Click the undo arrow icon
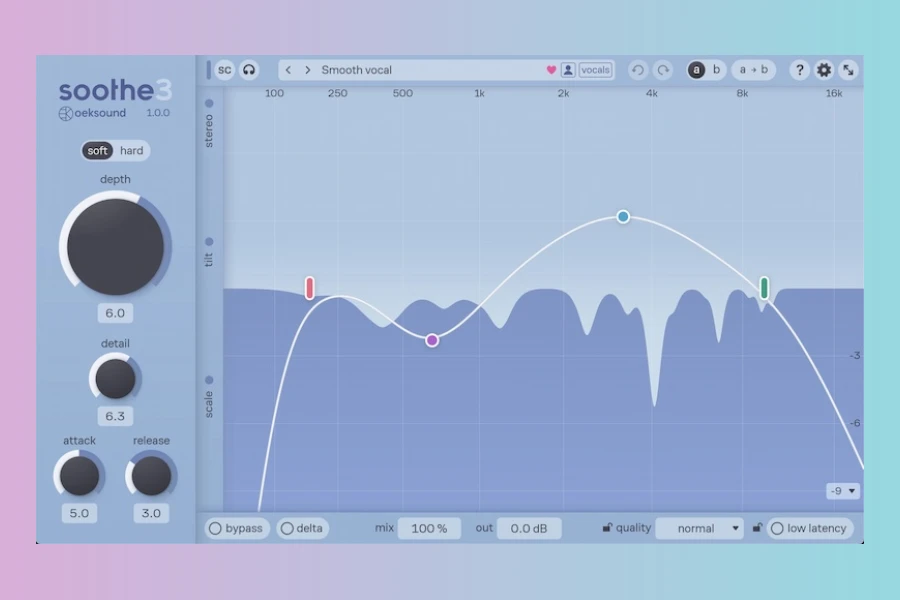The width and height of the screenshot is (900, 600). [638, 70]
